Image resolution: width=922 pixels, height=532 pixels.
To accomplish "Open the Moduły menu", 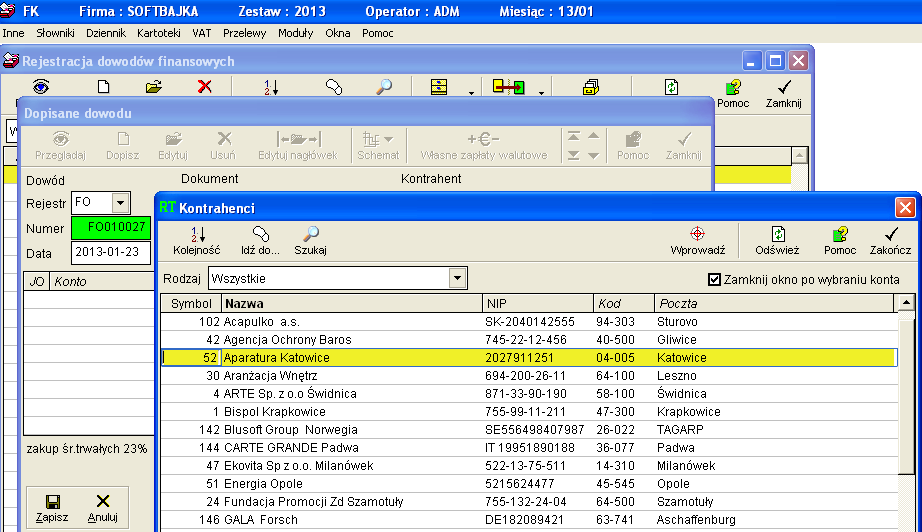I will 296,34.
